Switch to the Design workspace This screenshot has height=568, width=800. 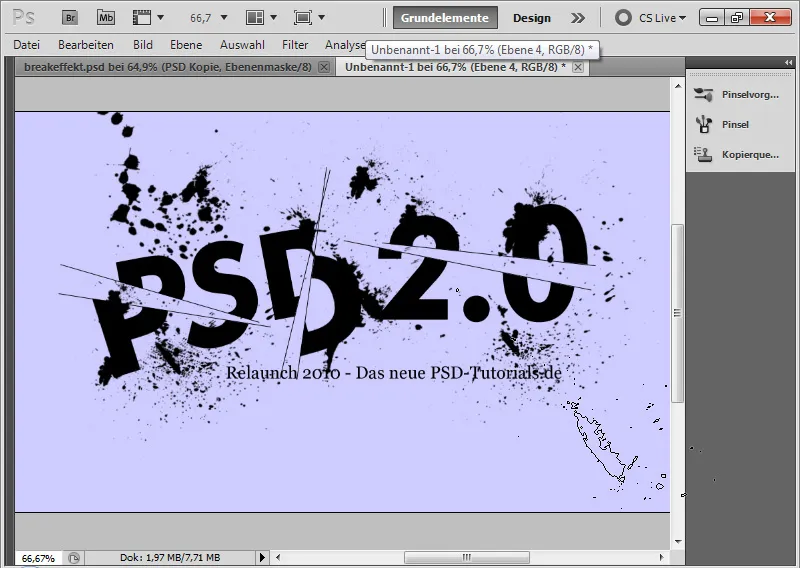point(532,18)
